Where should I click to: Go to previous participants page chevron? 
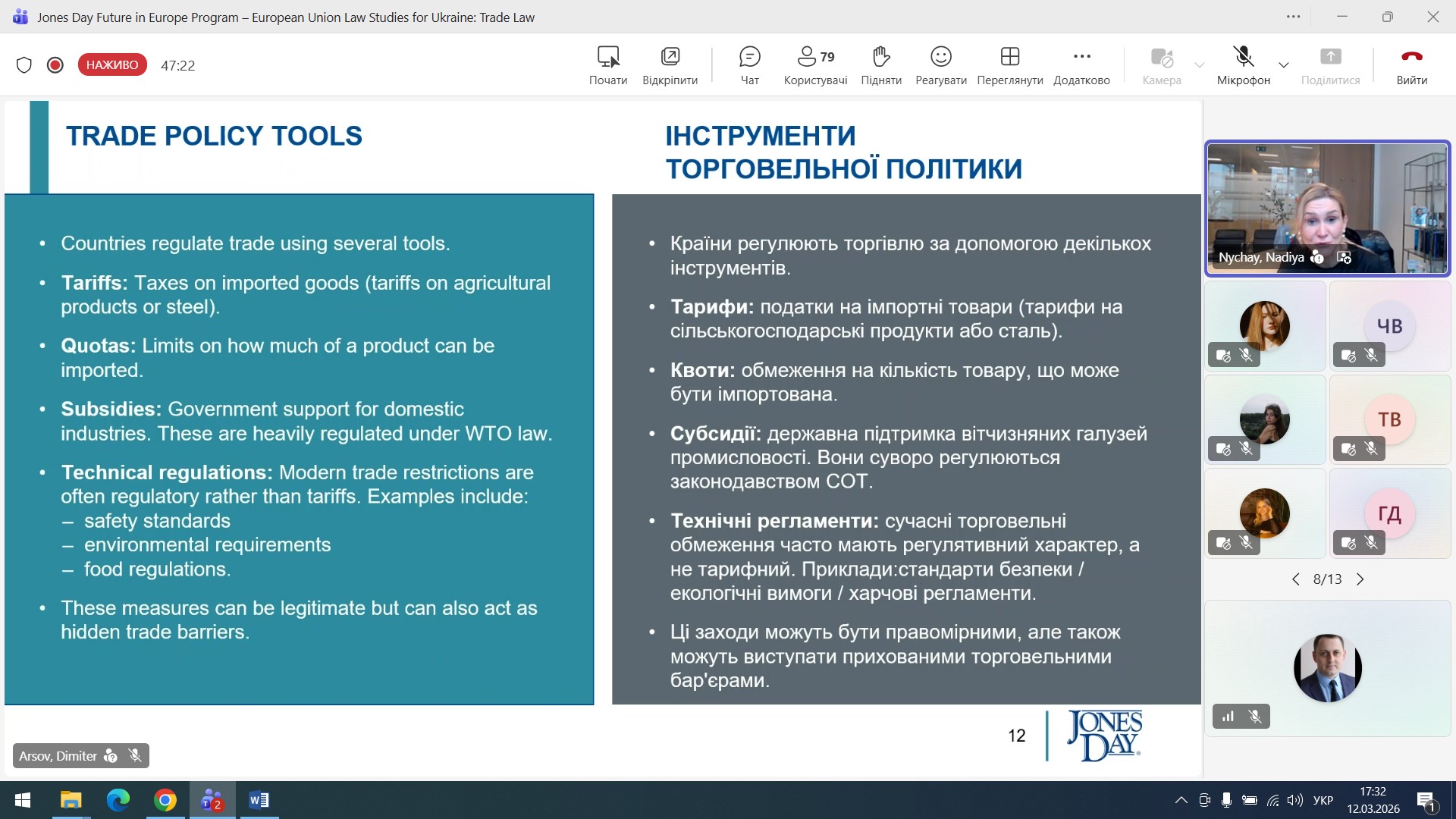(x=1296, y=579)
